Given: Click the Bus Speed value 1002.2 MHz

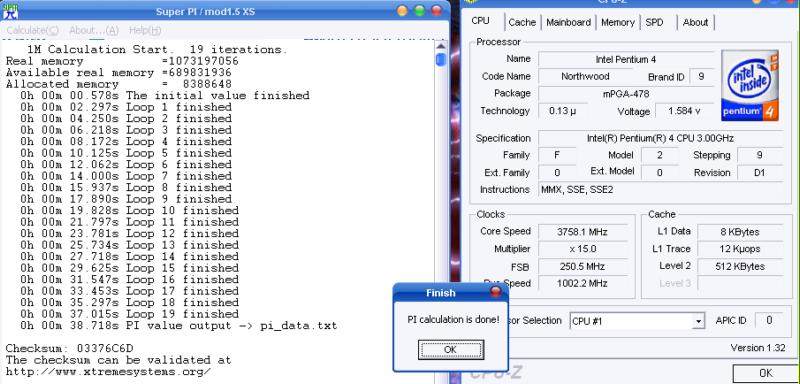Looking at the screenshot, I should click(x=582, y=284).
